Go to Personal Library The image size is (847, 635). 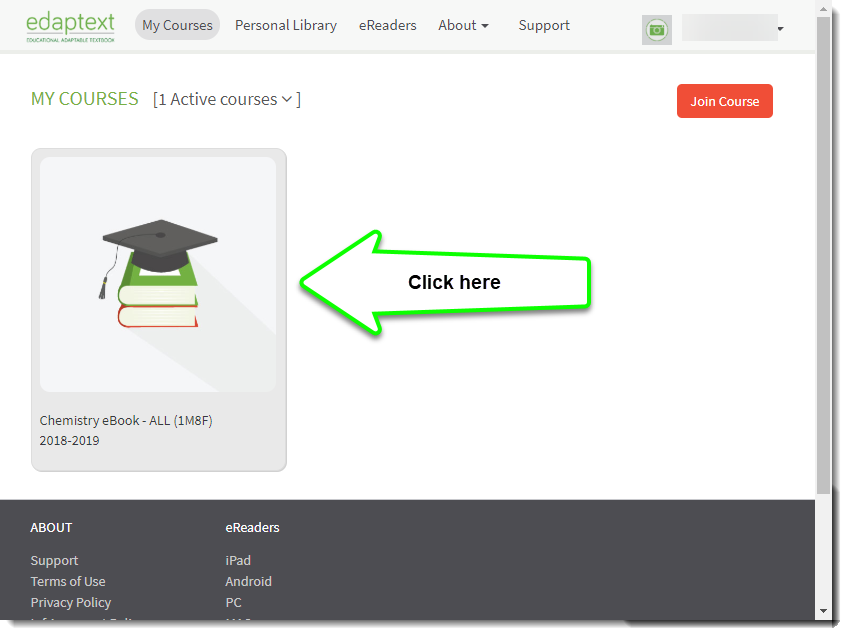pyautogui.click(x=285, y=25)
